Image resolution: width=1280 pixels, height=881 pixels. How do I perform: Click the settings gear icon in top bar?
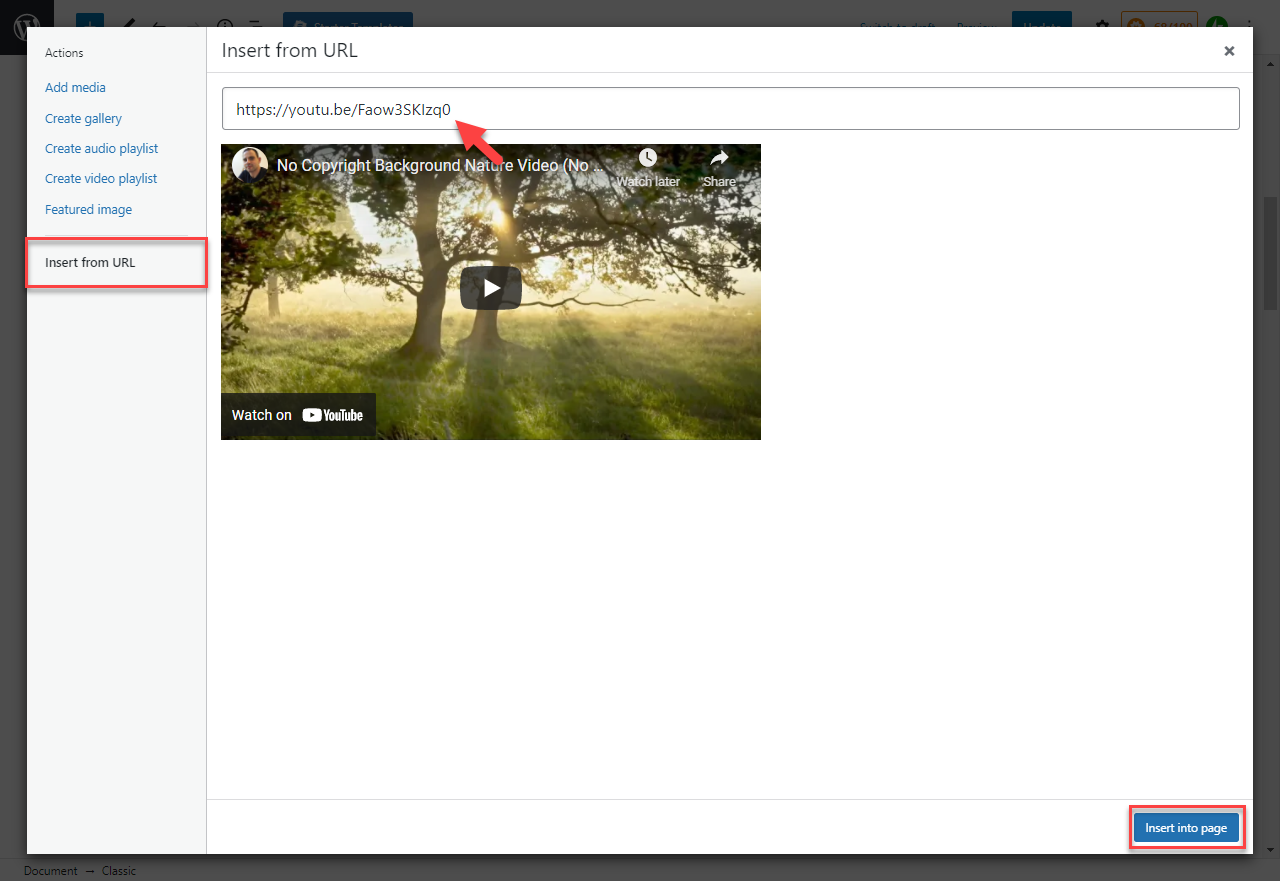[x=1102, y=26]
